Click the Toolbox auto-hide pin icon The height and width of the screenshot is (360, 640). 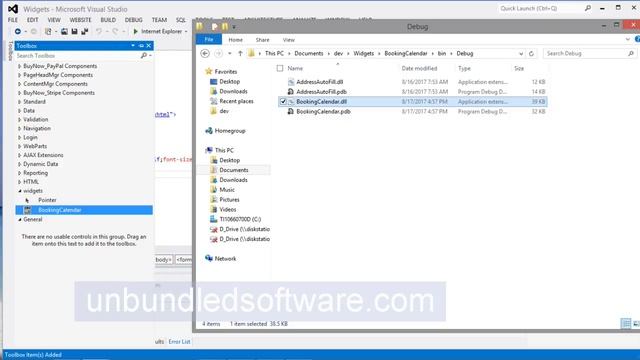(x=141, y=46)
